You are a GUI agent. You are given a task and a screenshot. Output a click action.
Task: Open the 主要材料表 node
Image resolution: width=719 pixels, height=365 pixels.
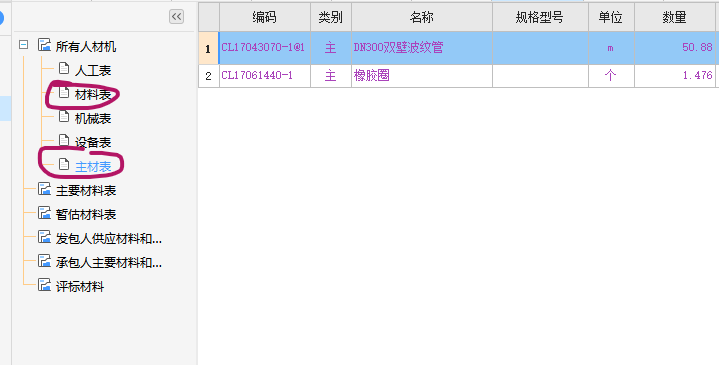[86, 190]
